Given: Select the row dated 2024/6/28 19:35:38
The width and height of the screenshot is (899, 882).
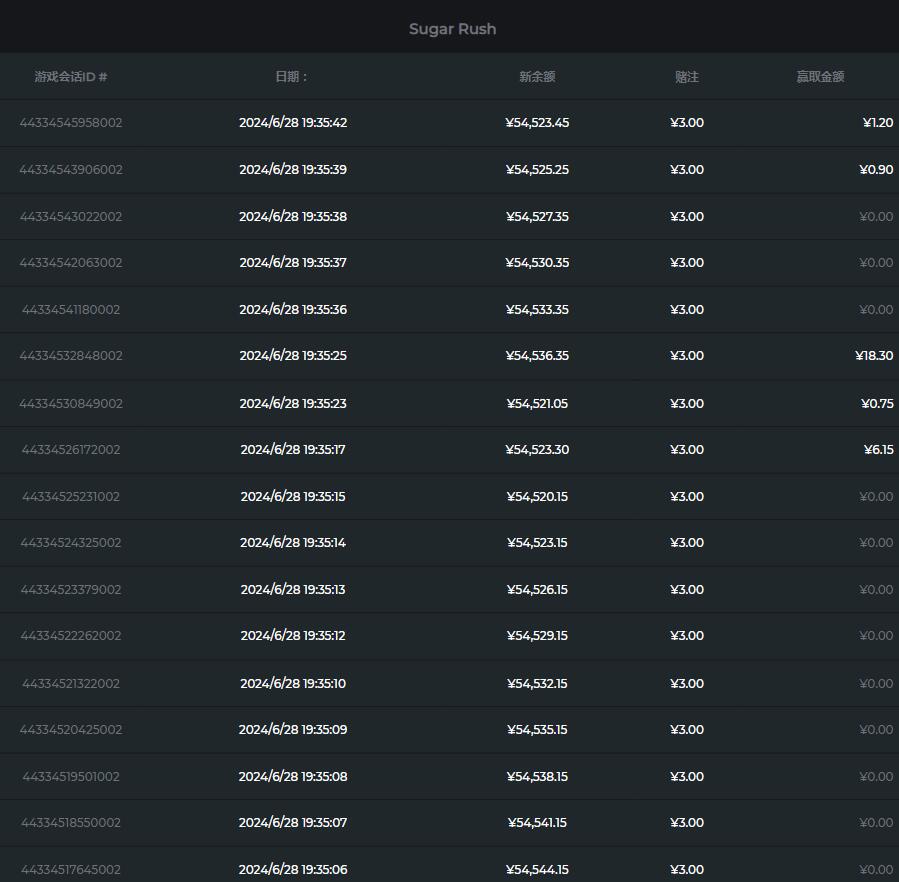Looking at the screenshot, I should coord(293,217).
